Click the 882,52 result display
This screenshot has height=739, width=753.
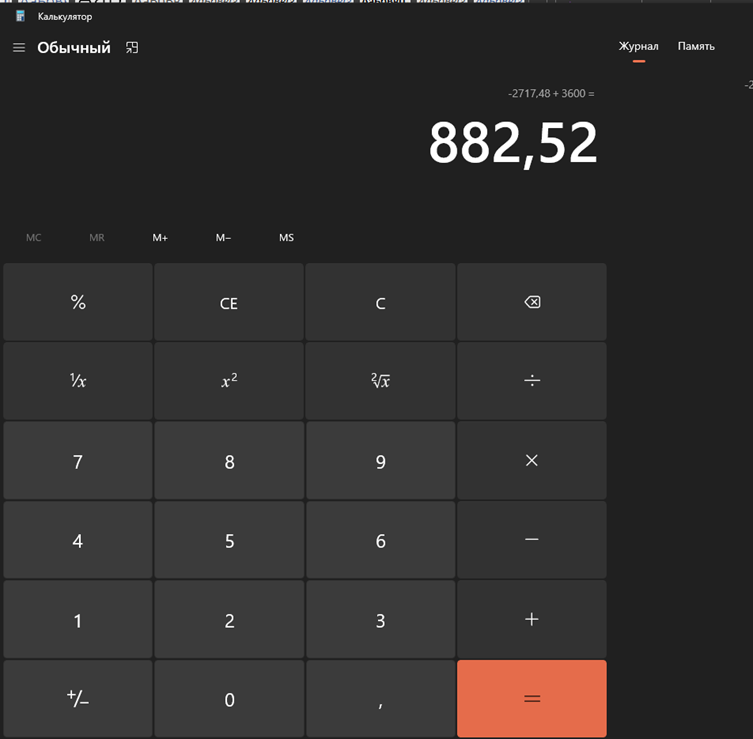pos(512,144)
